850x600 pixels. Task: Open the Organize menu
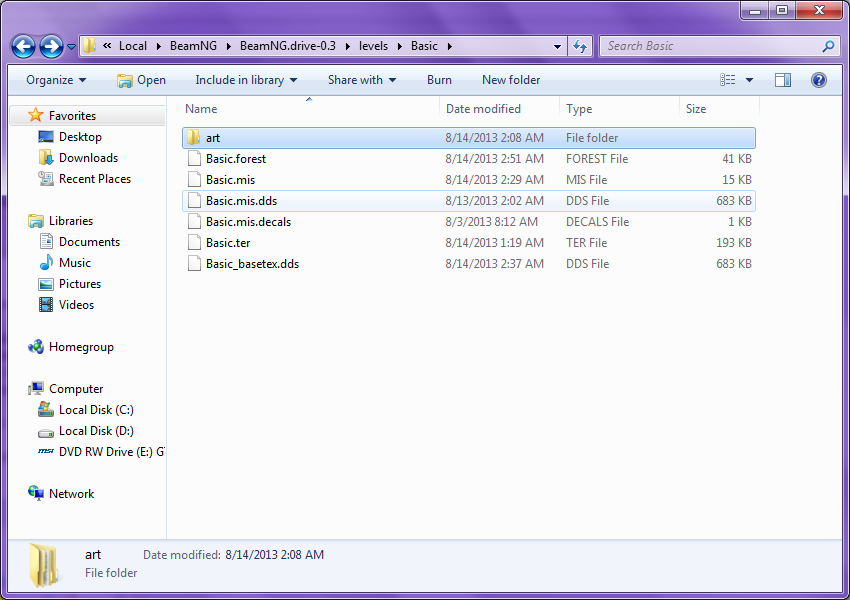pos(56,80)
